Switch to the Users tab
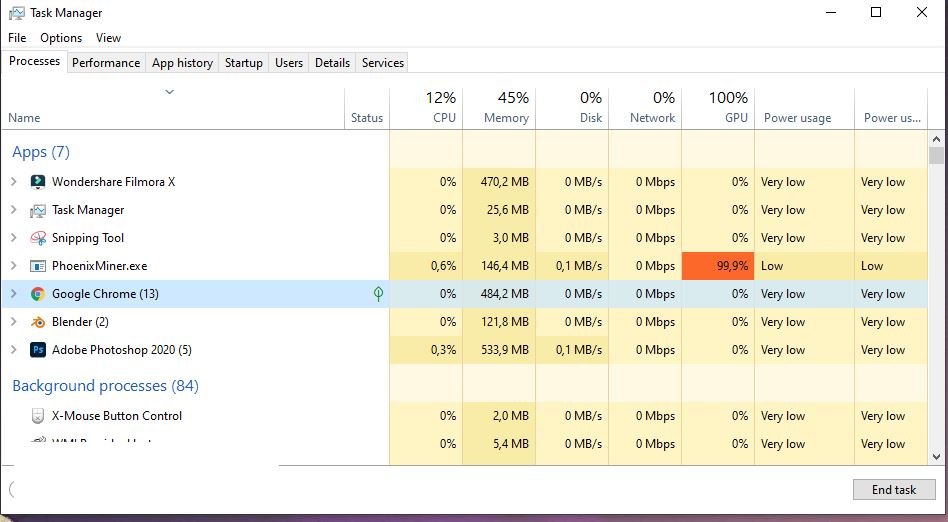Image resolution: width=948 pixels, height=522 pixels. (x=289, y=63)
